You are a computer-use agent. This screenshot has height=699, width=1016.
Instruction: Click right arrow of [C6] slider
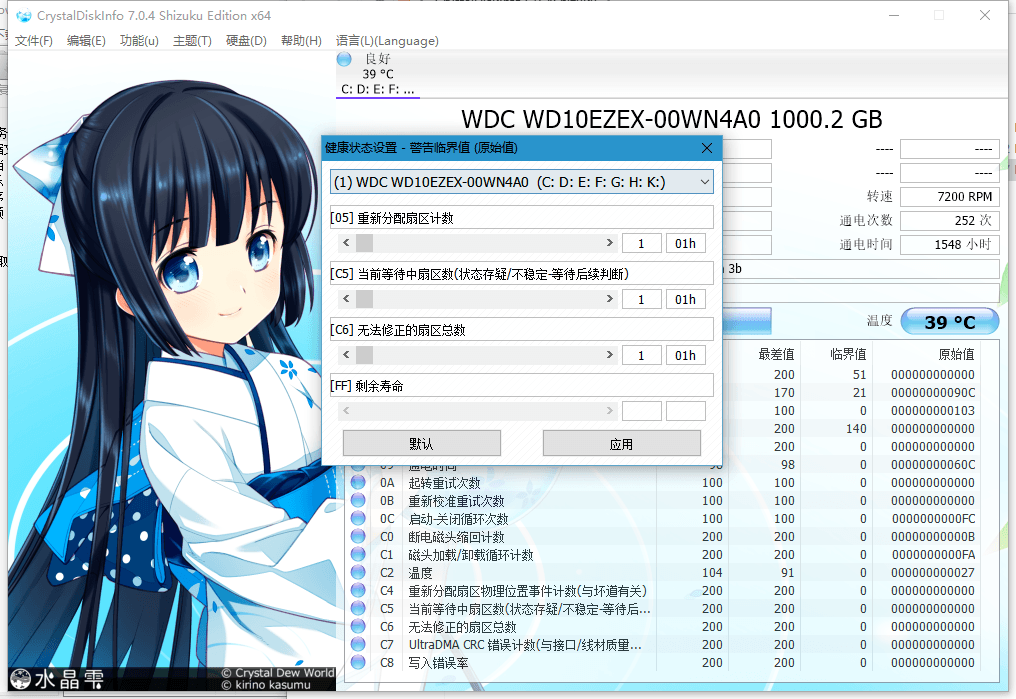click(609, 355)
